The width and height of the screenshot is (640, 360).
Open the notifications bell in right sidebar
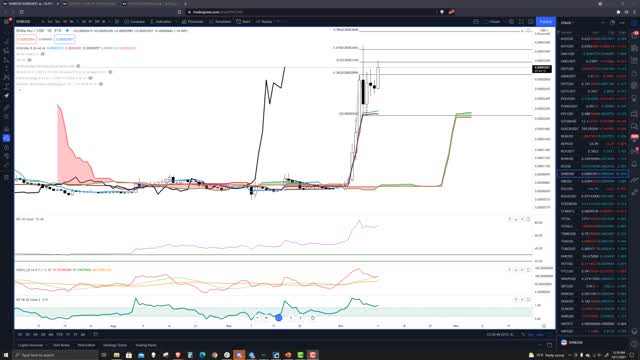(635, 164)
